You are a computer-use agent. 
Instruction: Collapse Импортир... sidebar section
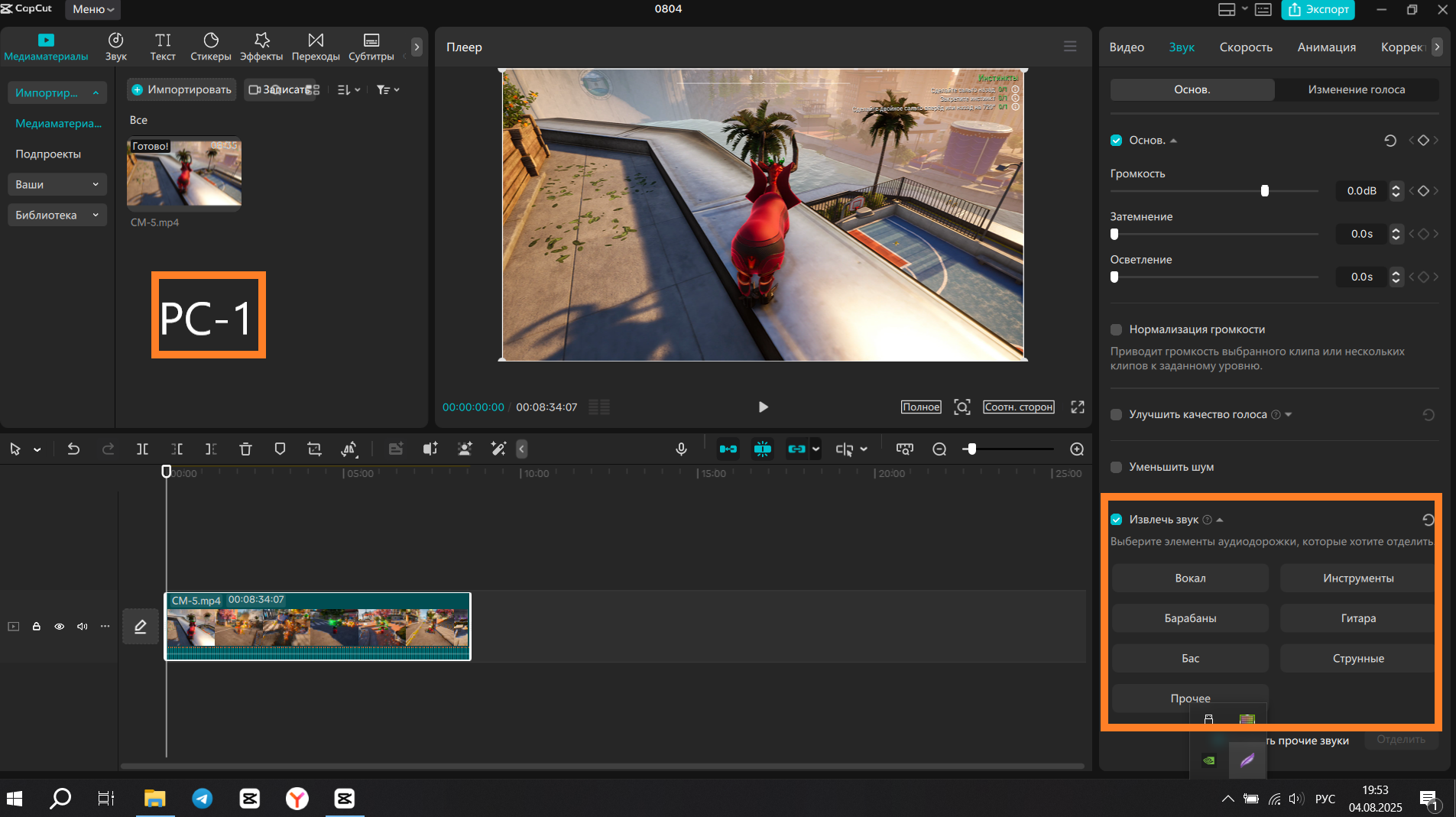point(57,92)
